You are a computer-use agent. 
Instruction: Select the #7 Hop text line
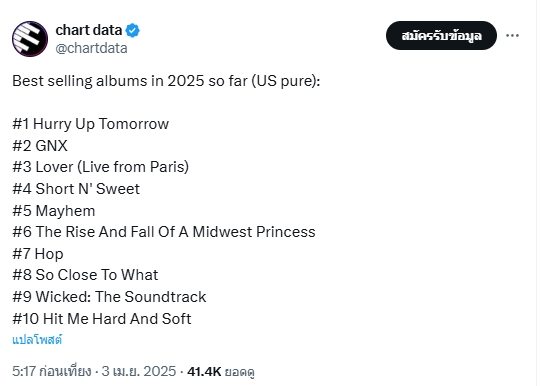coord(38,254)
